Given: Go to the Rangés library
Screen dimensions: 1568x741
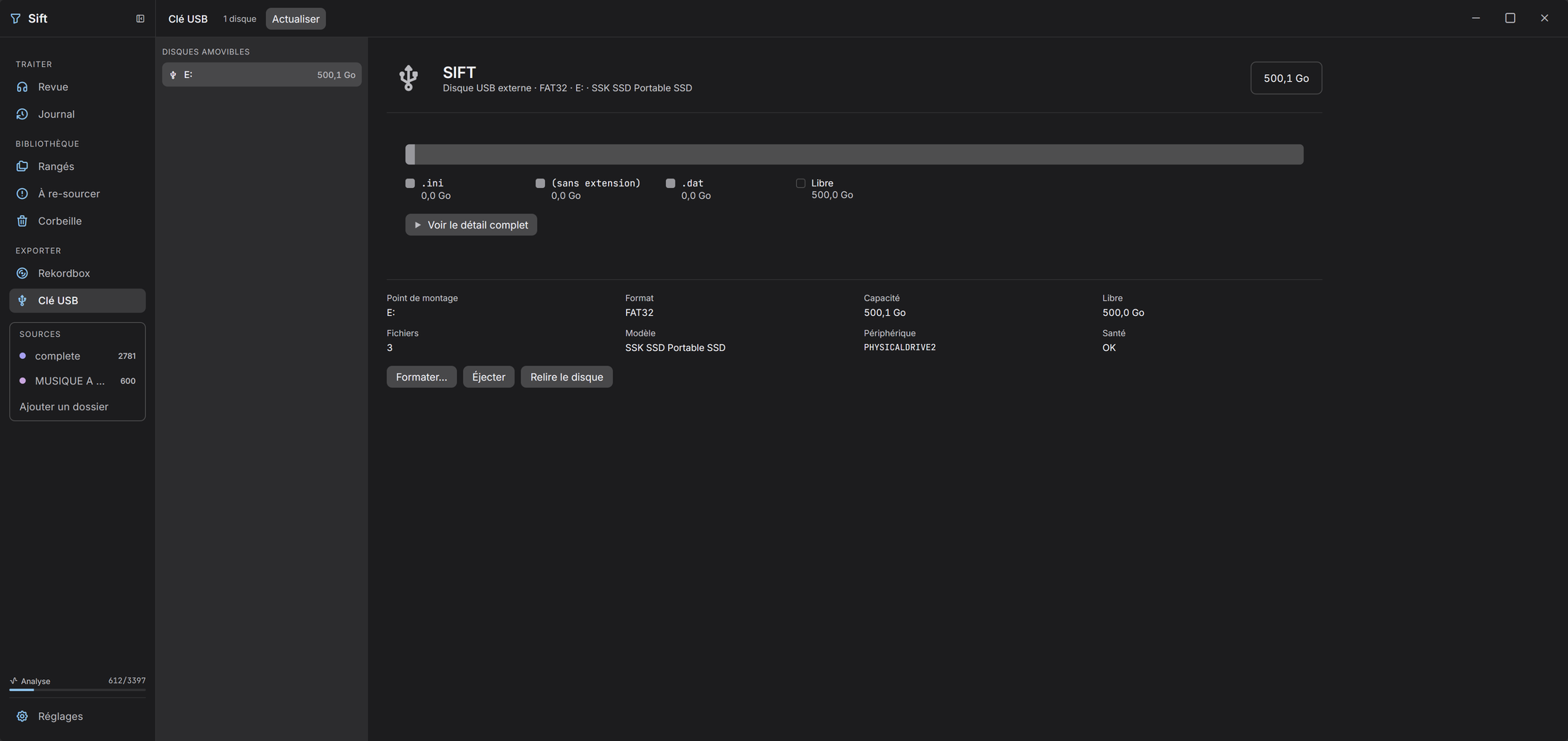Looking at the screenshot, I should tap(77, 166).
